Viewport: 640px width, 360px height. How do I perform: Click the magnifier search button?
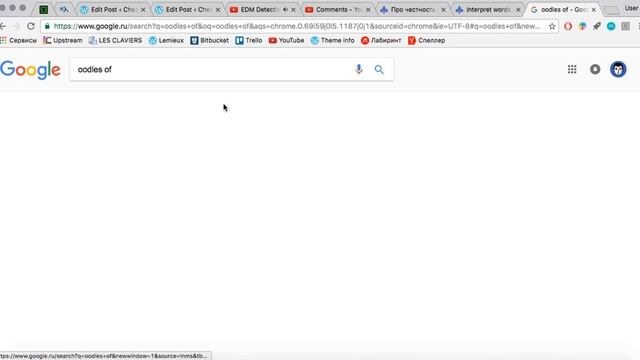(x=379, y=69)
